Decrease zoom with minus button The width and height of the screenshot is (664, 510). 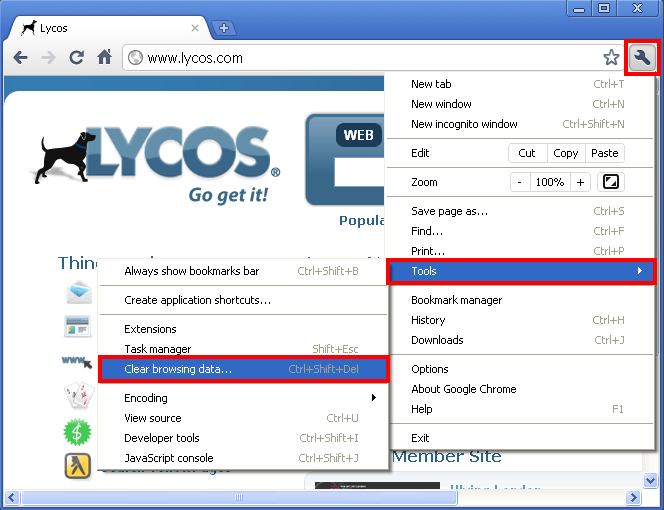pos(520,182)
